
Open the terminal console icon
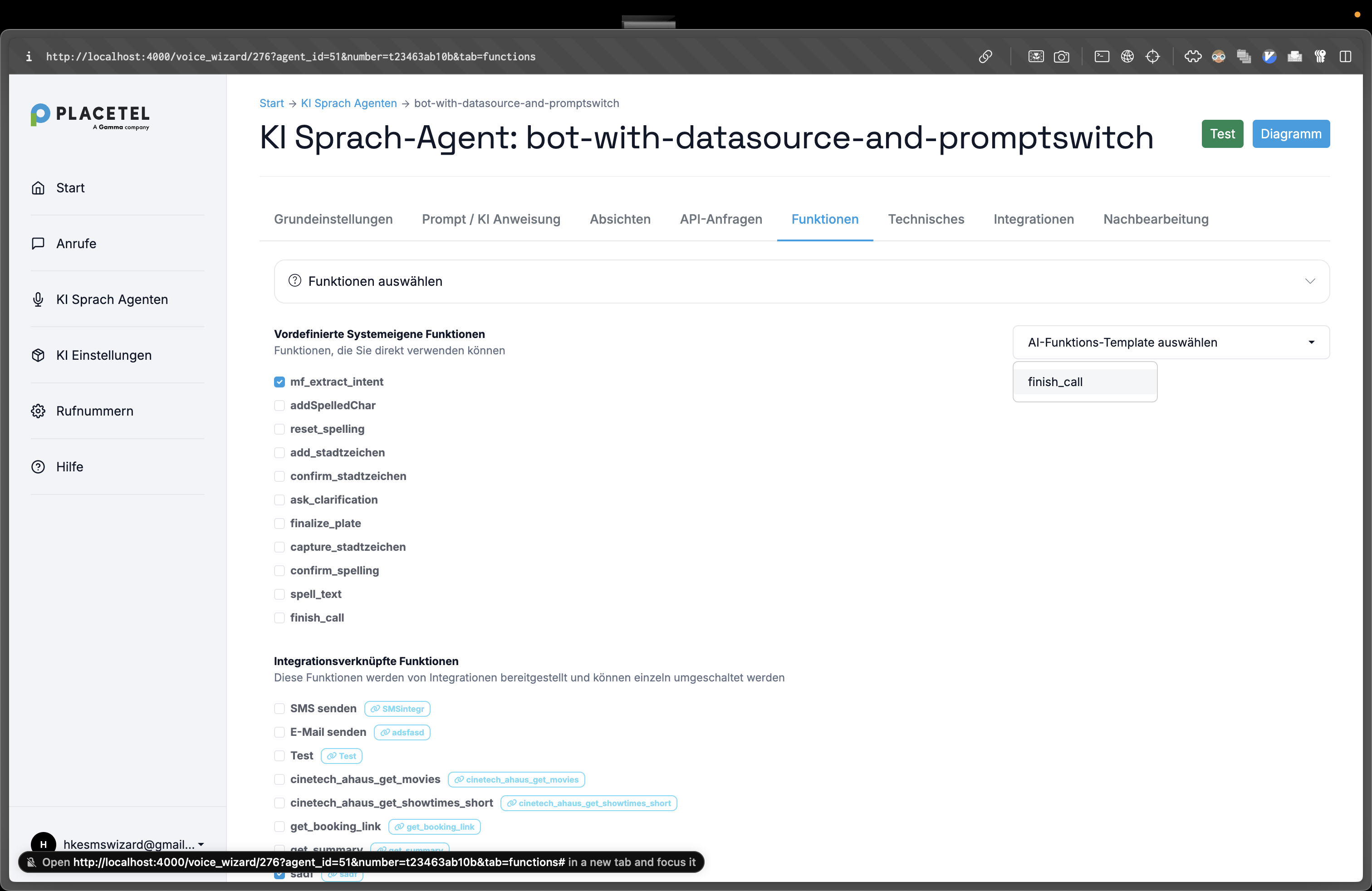tap(1101, 56)
